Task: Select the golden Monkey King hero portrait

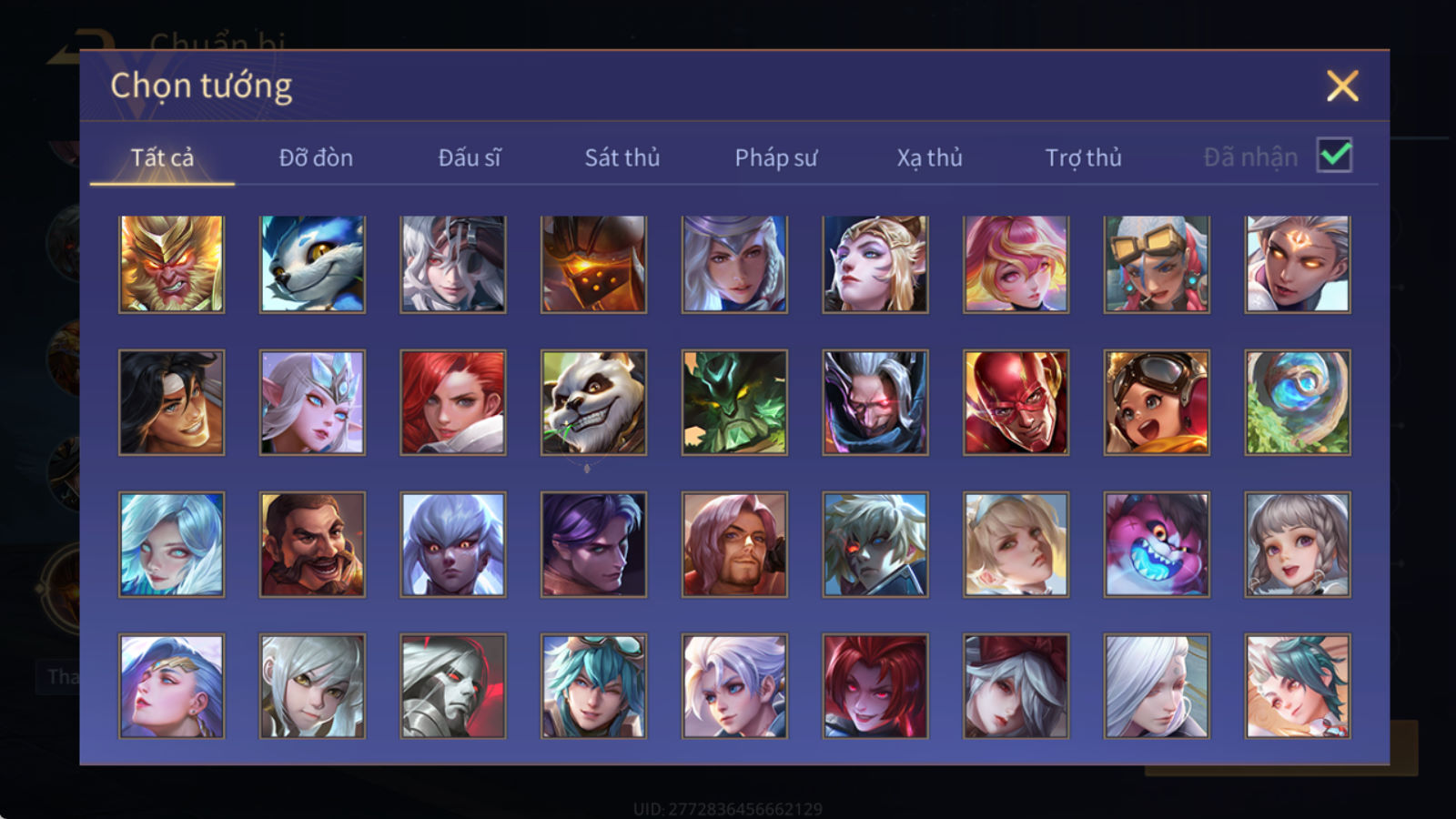Action: pyautogui.click(x=171, y=264)
